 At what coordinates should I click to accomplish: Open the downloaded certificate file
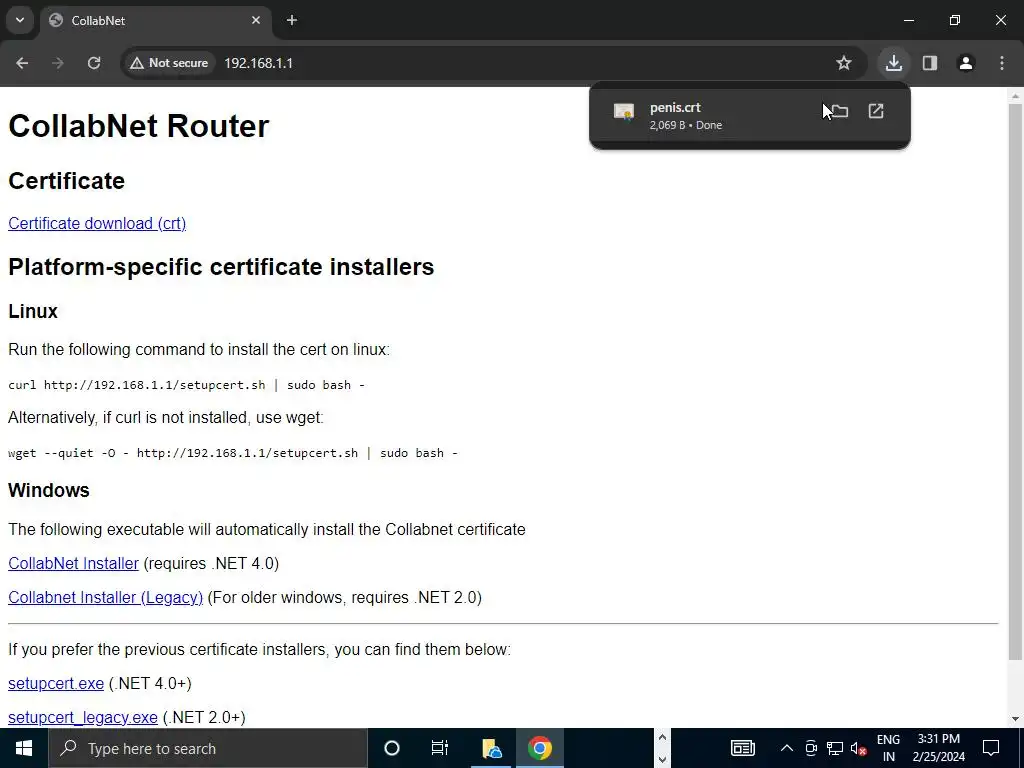876,111
